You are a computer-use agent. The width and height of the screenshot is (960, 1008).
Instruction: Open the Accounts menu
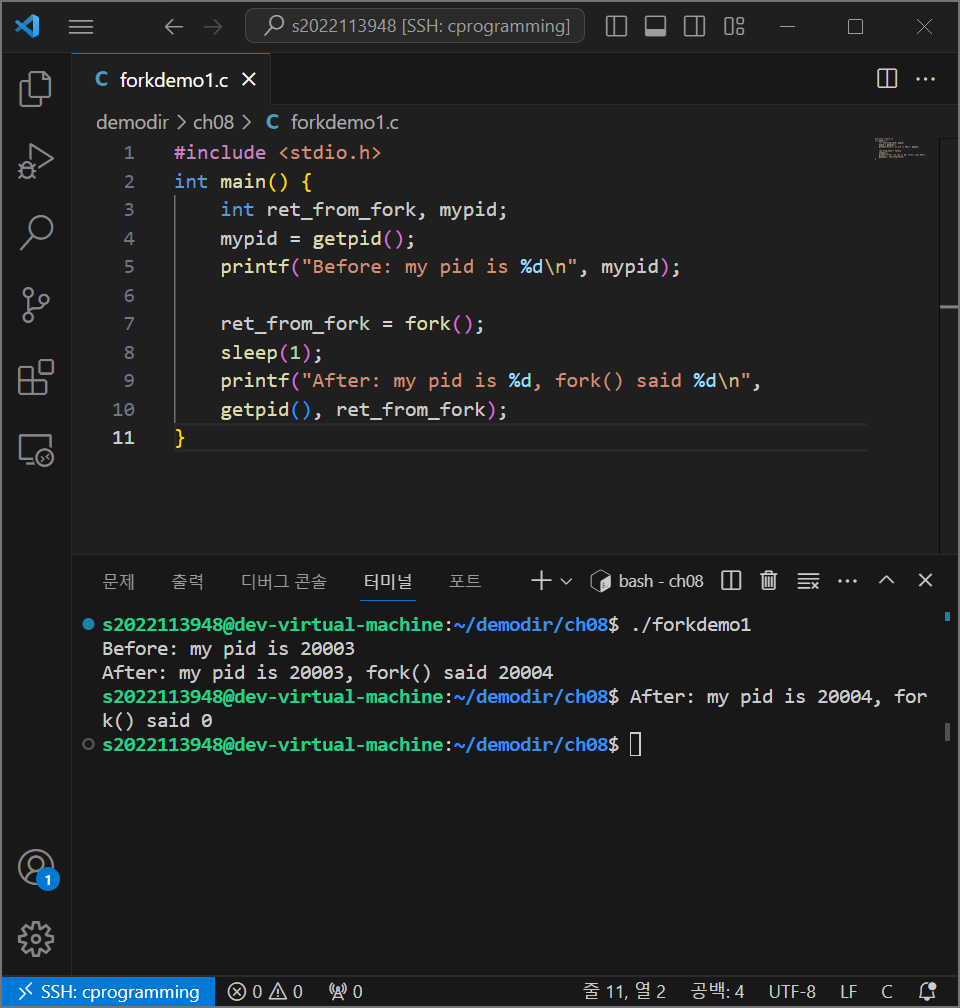pyautogui.click(x=35, y=867)
